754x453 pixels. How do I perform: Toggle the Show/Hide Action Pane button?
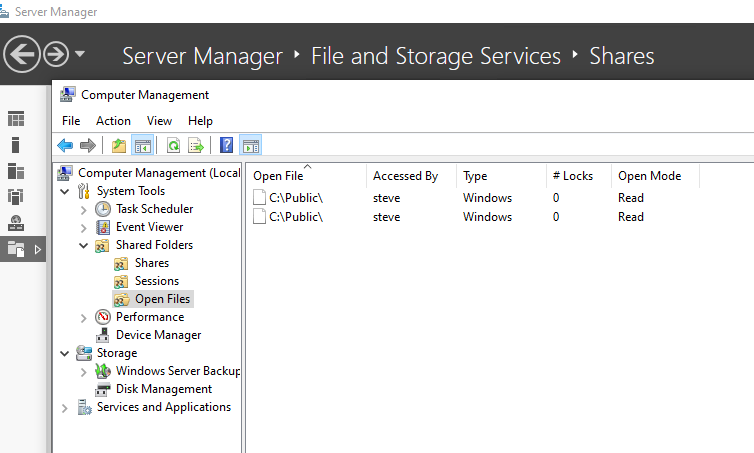pyautogui.click(x=250, y=146)
